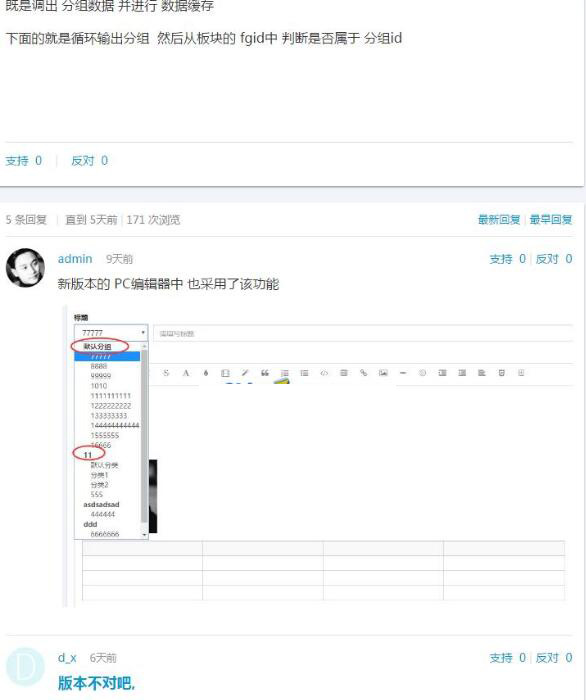This screenshot has width=586, height=700.
Task: Click 支持 0 on admin's reply
Action: pyautogui.click(x=507, y=259)
